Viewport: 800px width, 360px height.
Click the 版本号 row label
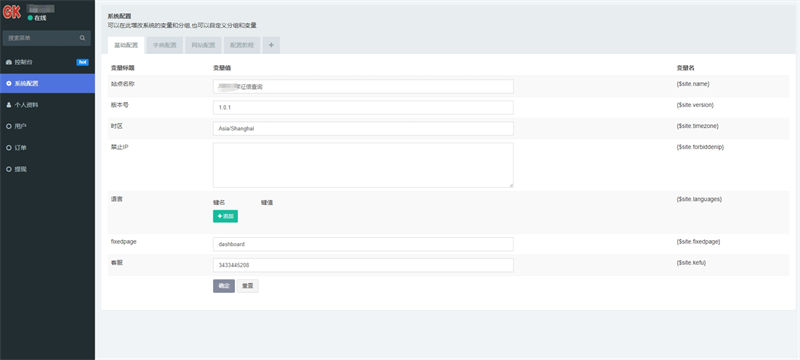pos(118,105)
